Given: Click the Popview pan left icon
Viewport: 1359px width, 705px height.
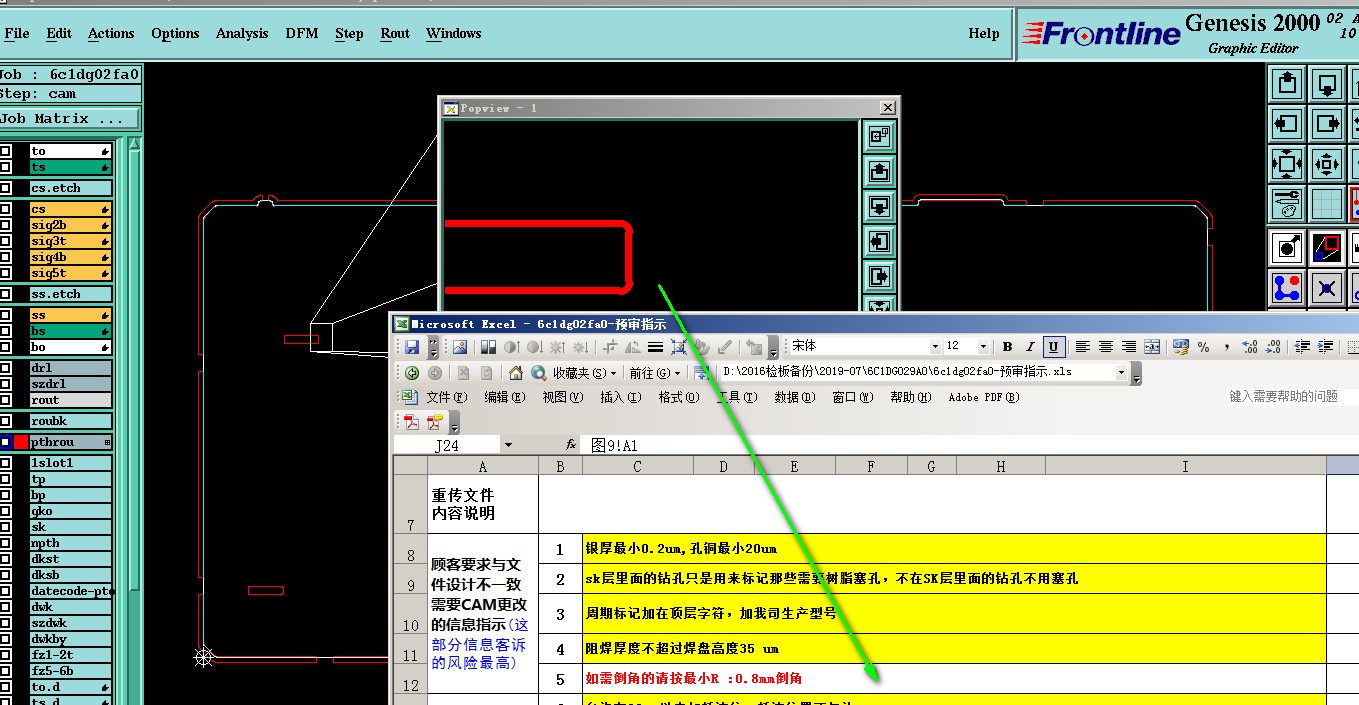Looking at the screenshot, I should click(x=879, y=242).
